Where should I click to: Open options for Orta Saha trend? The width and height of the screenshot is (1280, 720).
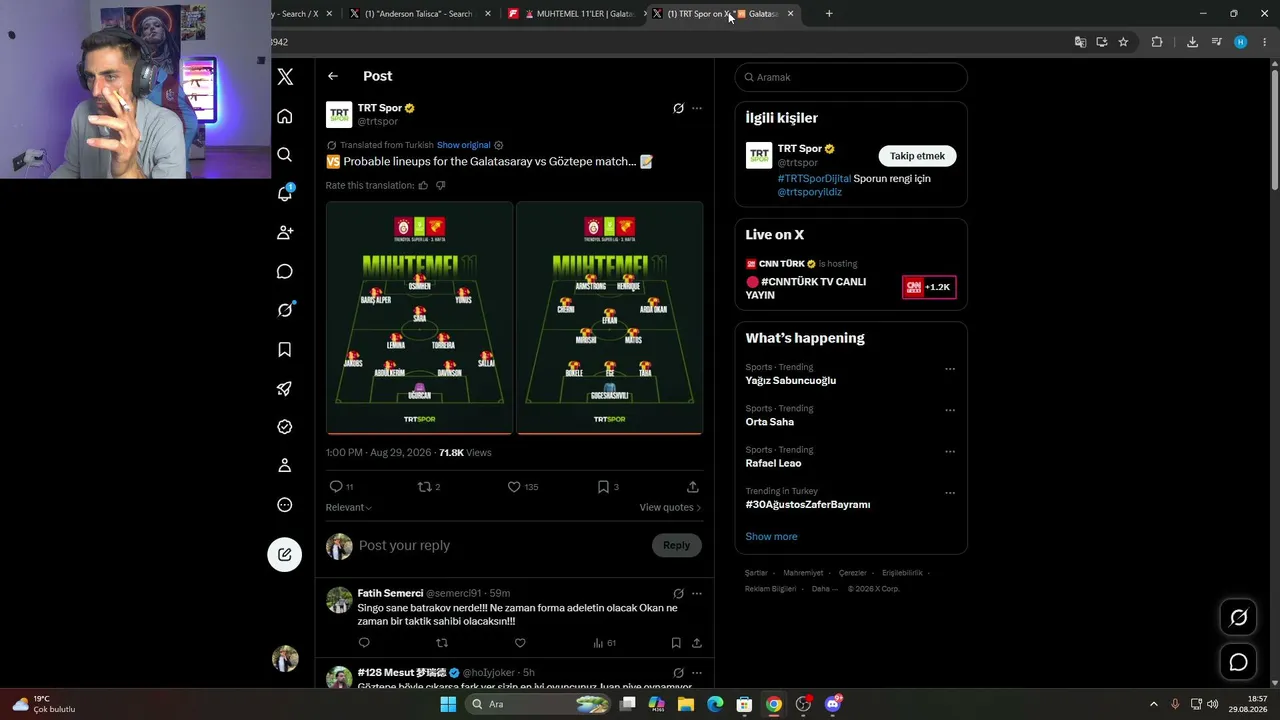[x=950, y=410]
